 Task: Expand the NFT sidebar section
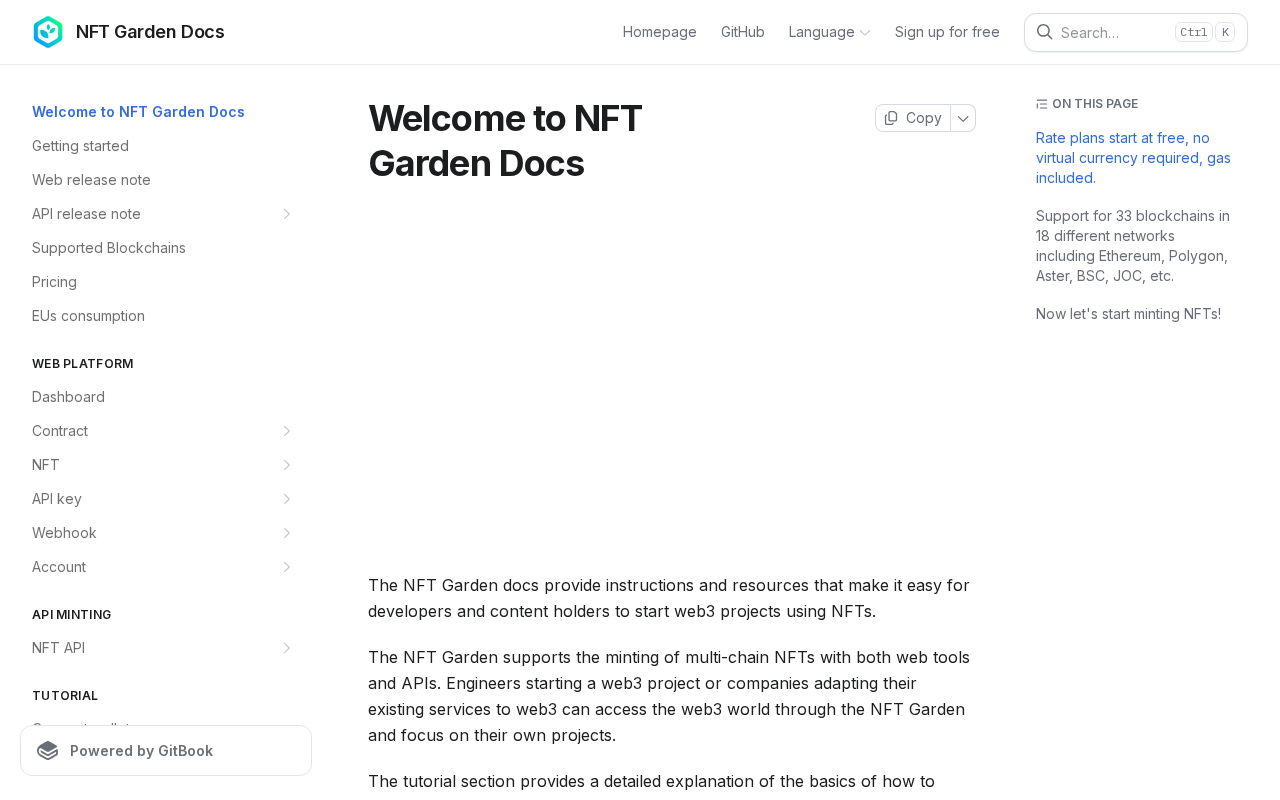286,465
